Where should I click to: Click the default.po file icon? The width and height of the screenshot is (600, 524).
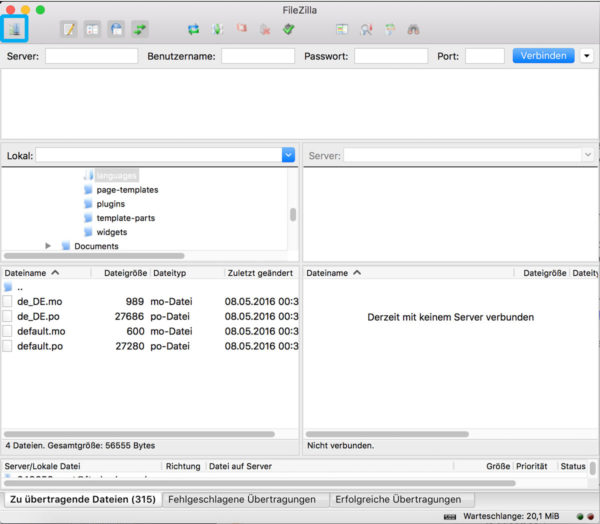point(7,346)
